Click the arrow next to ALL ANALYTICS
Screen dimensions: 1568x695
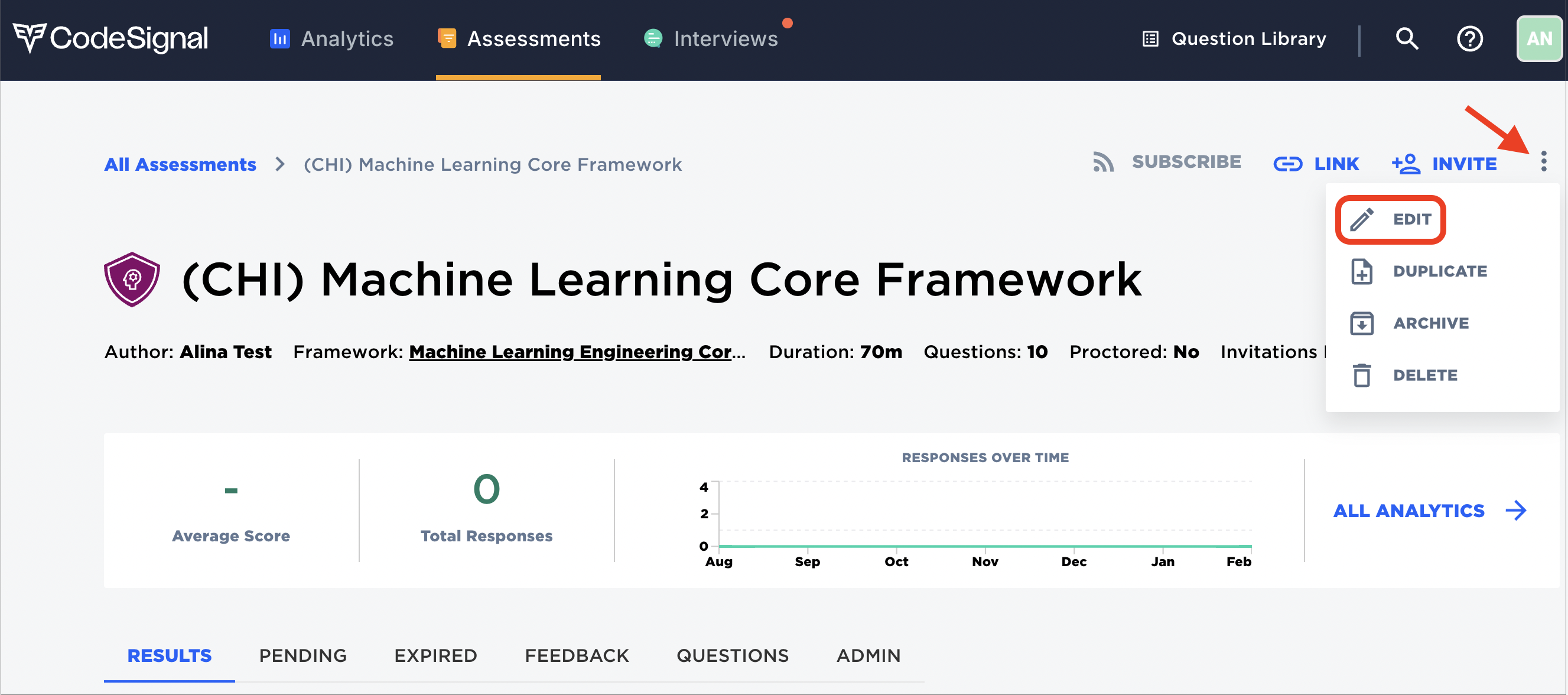1515,511
